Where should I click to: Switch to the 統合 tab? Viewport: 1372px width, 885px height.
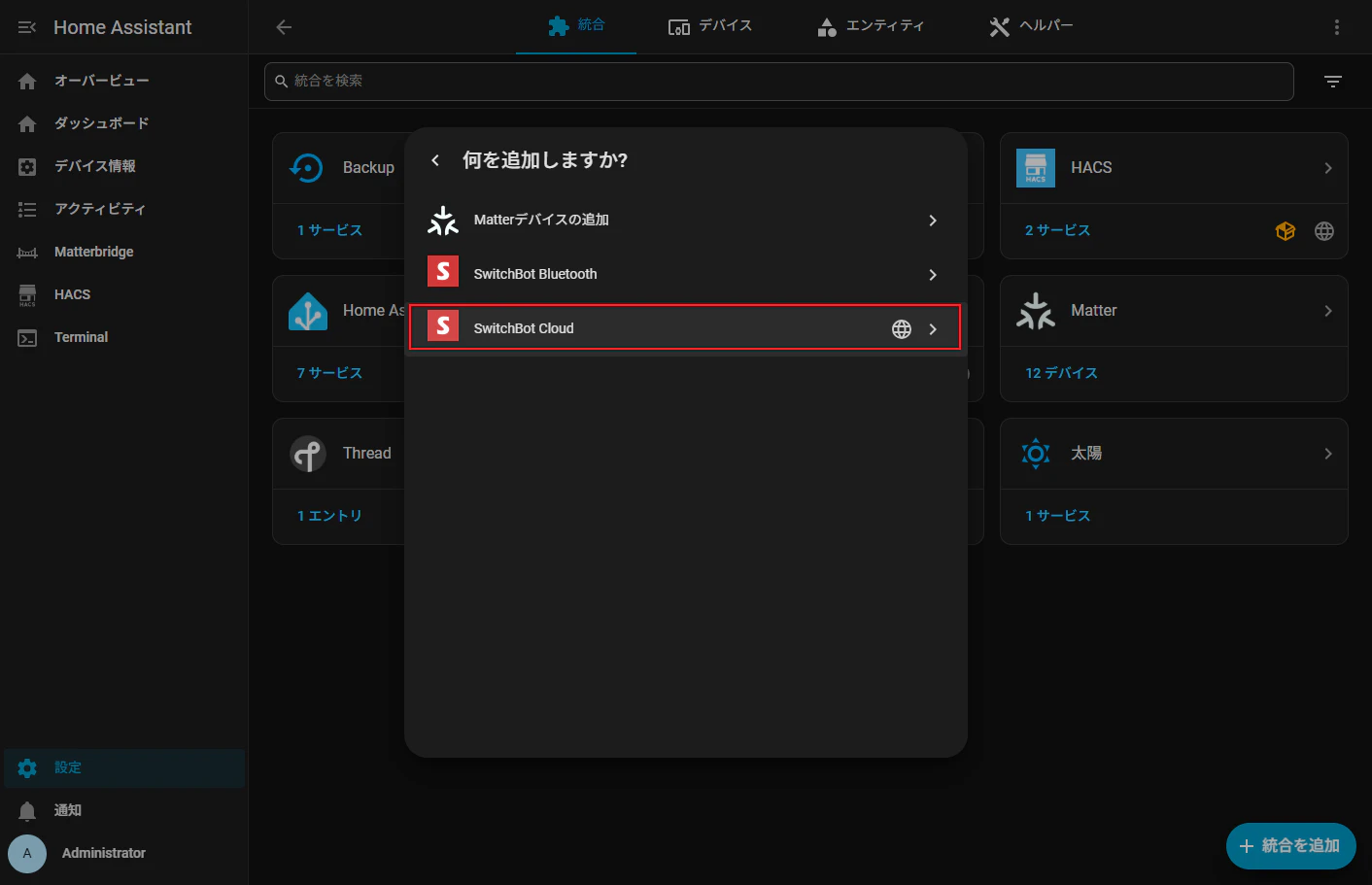tap(576, 26)
